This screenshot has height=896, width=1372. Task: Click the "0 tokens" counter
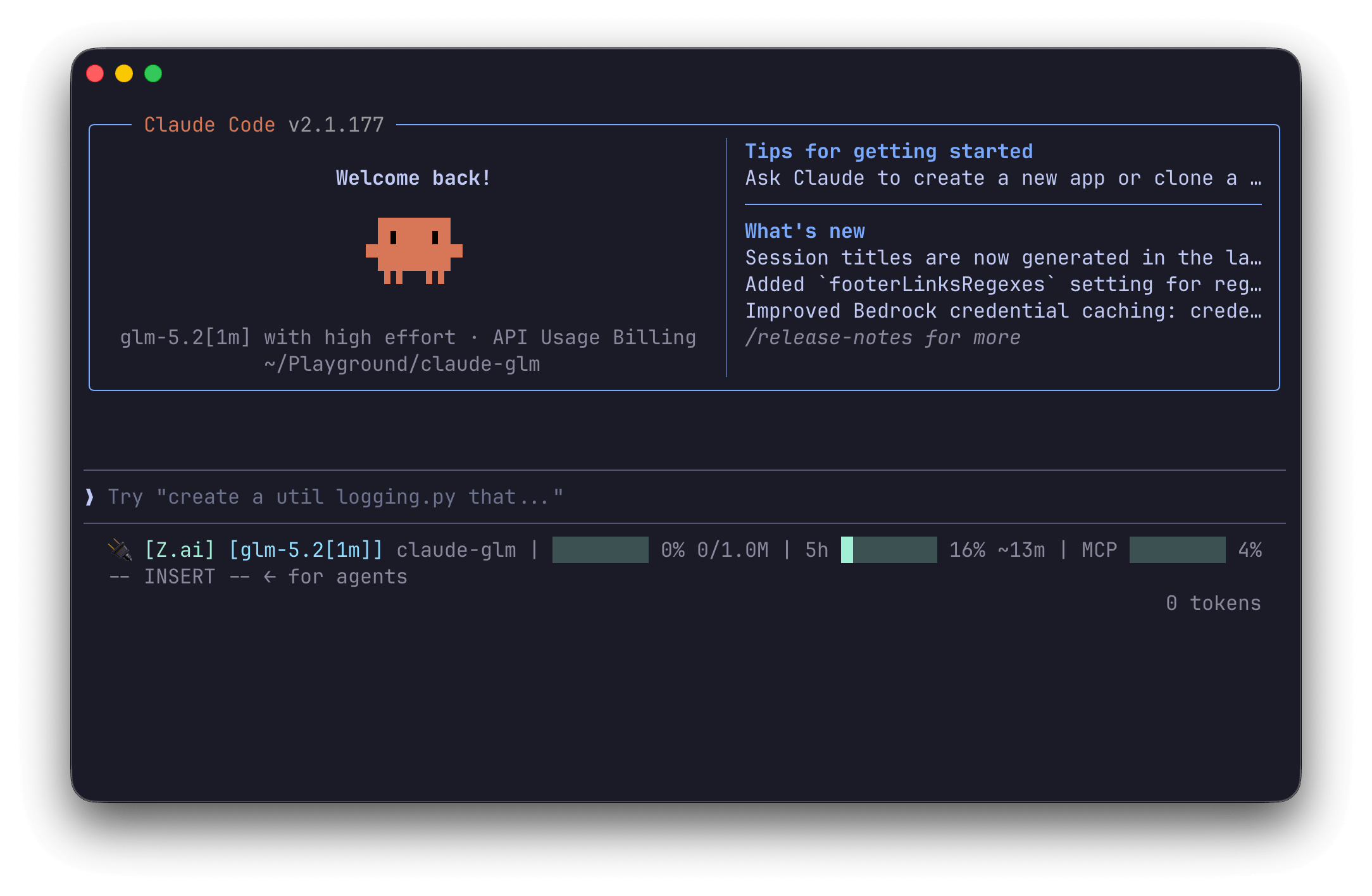[1214, 603]
